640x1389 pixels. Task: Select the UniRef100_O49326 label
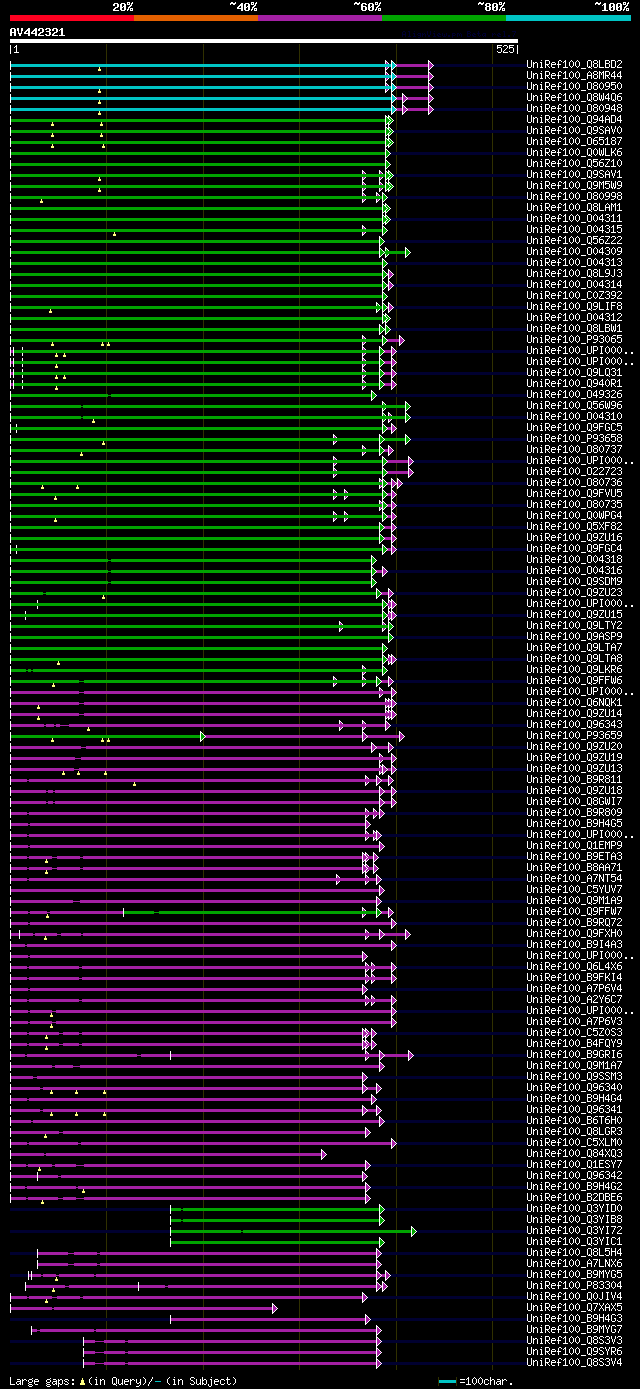574,395
